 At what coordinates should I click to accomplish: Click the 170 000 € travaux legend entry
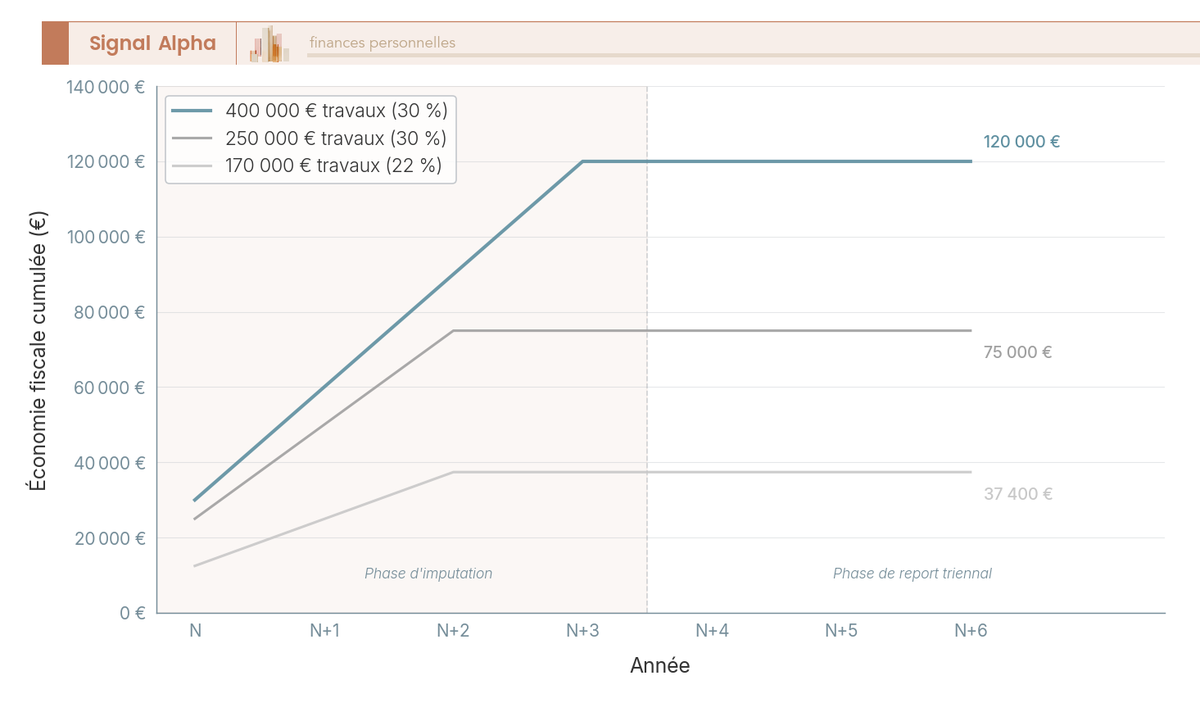[333, 166]
